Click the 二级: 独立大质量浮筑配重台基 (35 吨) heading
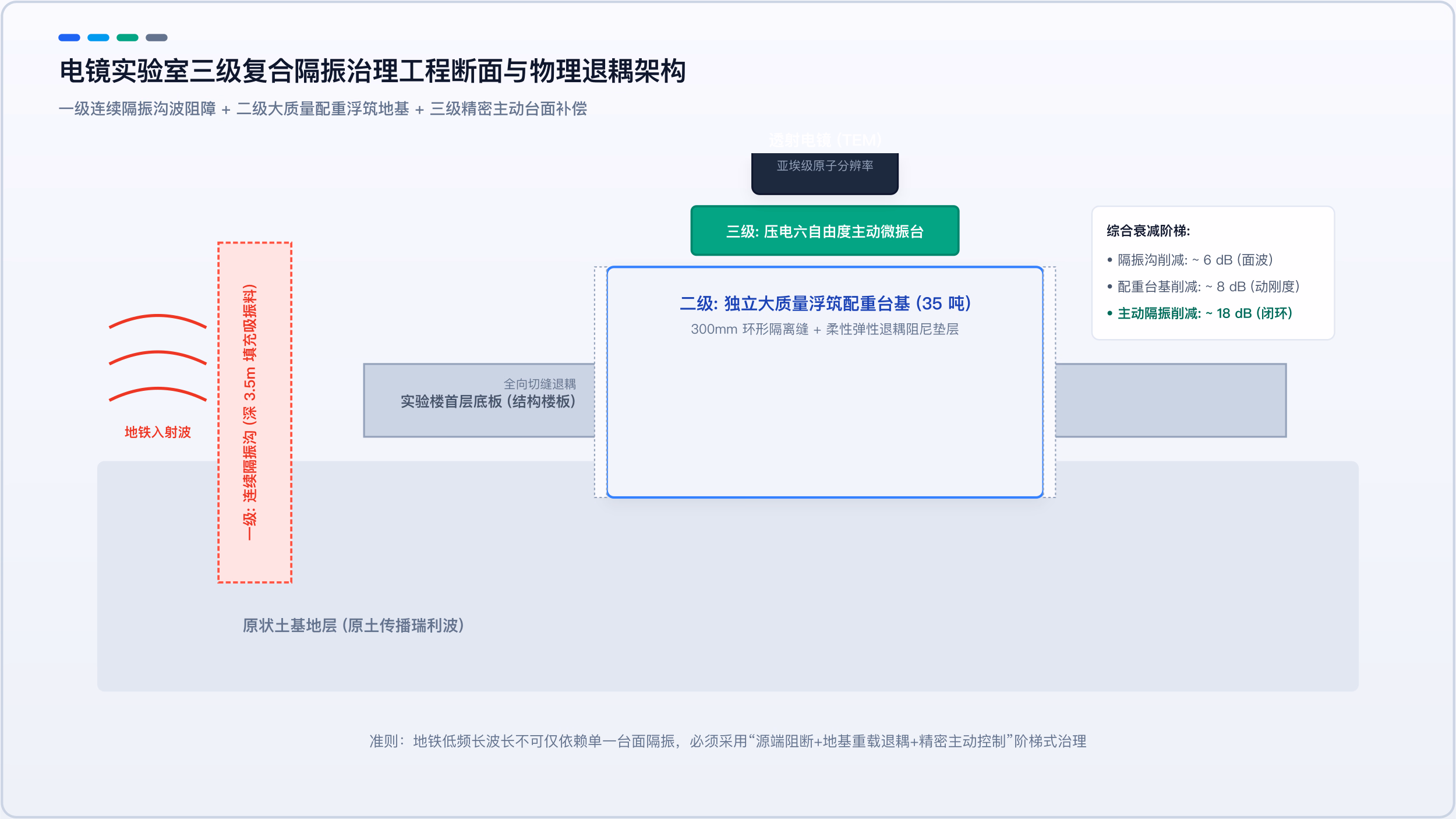The image size is (1456, 819). [825, 303]
